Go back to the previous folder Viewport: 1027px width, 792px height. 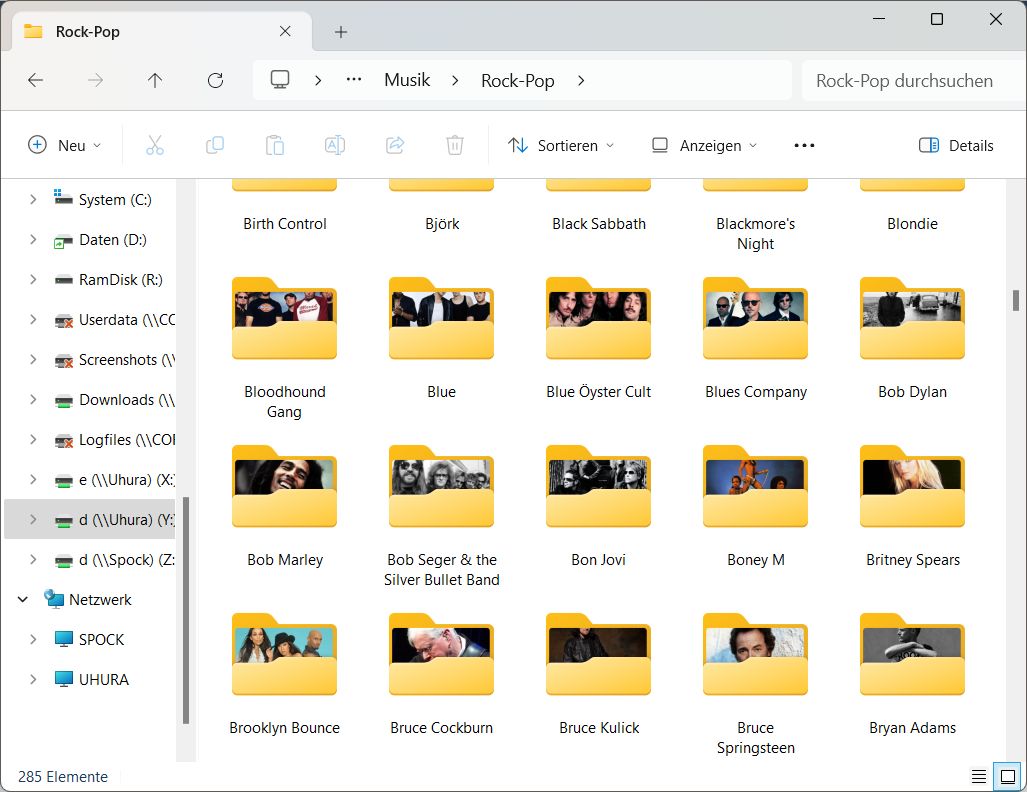tap(35, 81)
